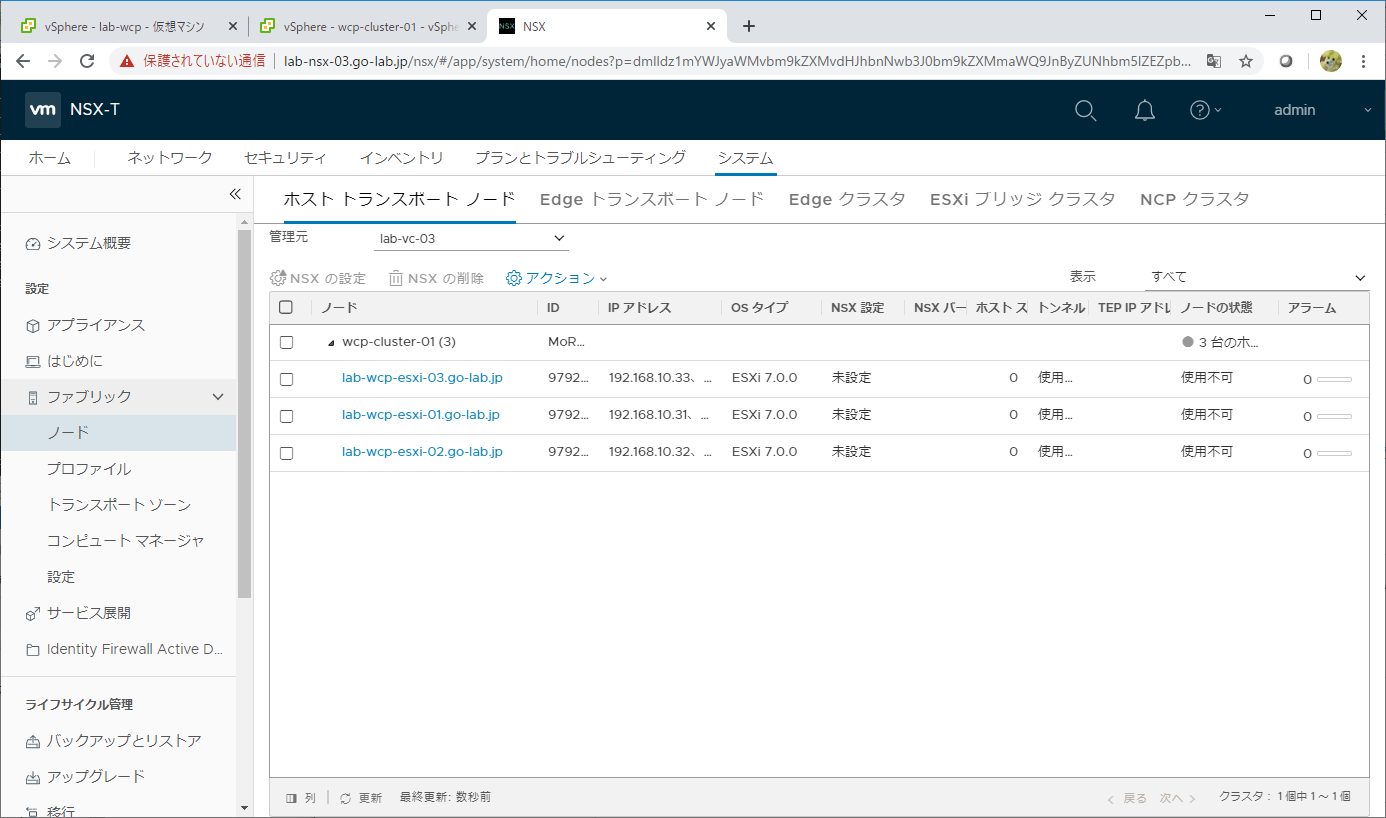The width and height of the screenshot is (1386, 818).
Task: Sort the table by the ノードの状態 header
Action: coord(1216,308)
